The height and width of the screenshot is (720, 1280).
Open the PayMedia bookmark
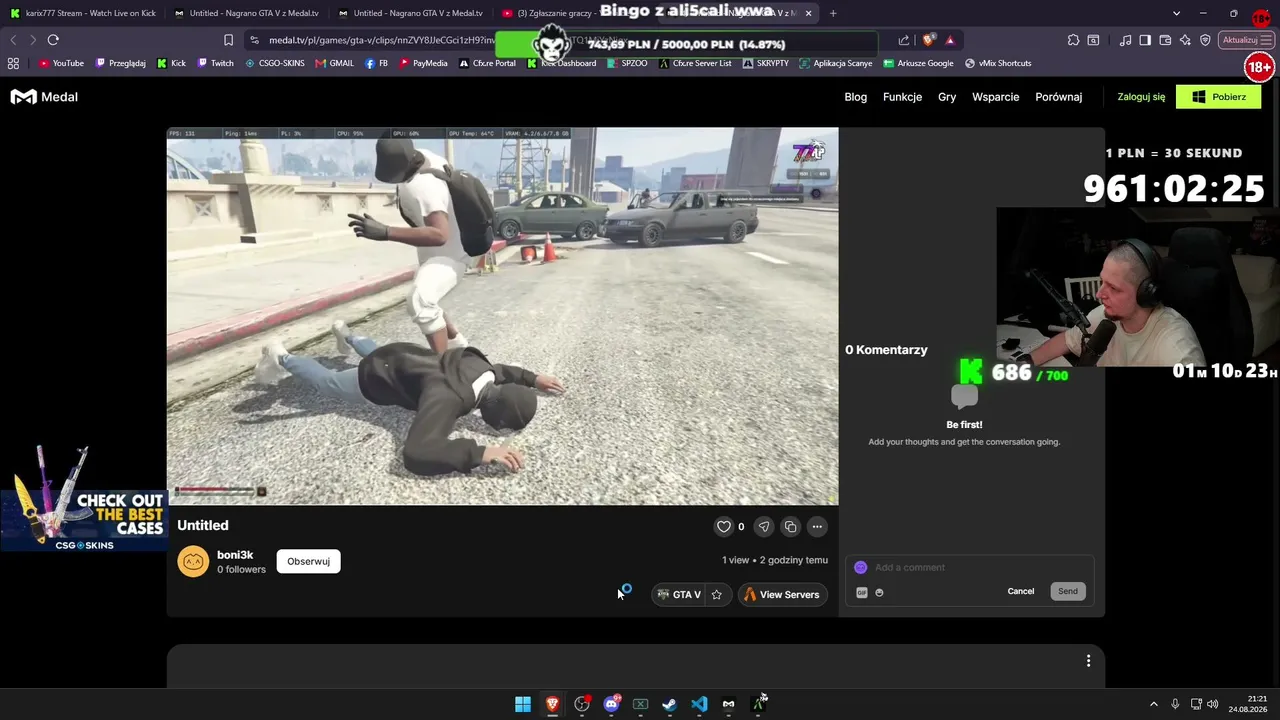423,63
